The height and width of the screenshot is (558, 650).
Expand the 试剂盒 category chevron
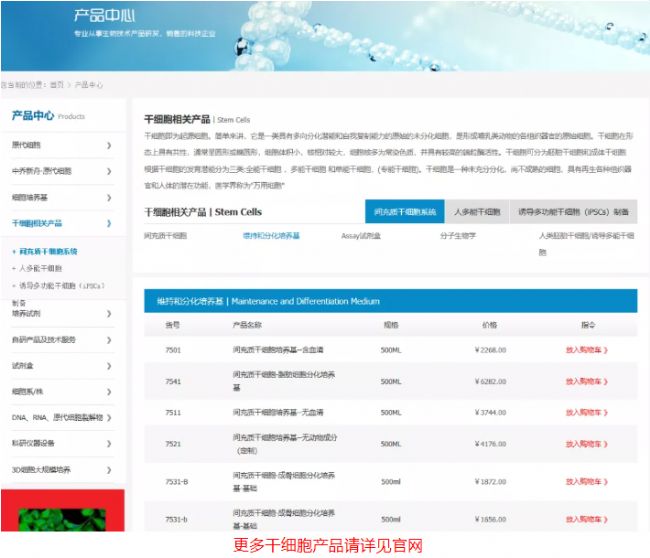click(x=109, y=366)
